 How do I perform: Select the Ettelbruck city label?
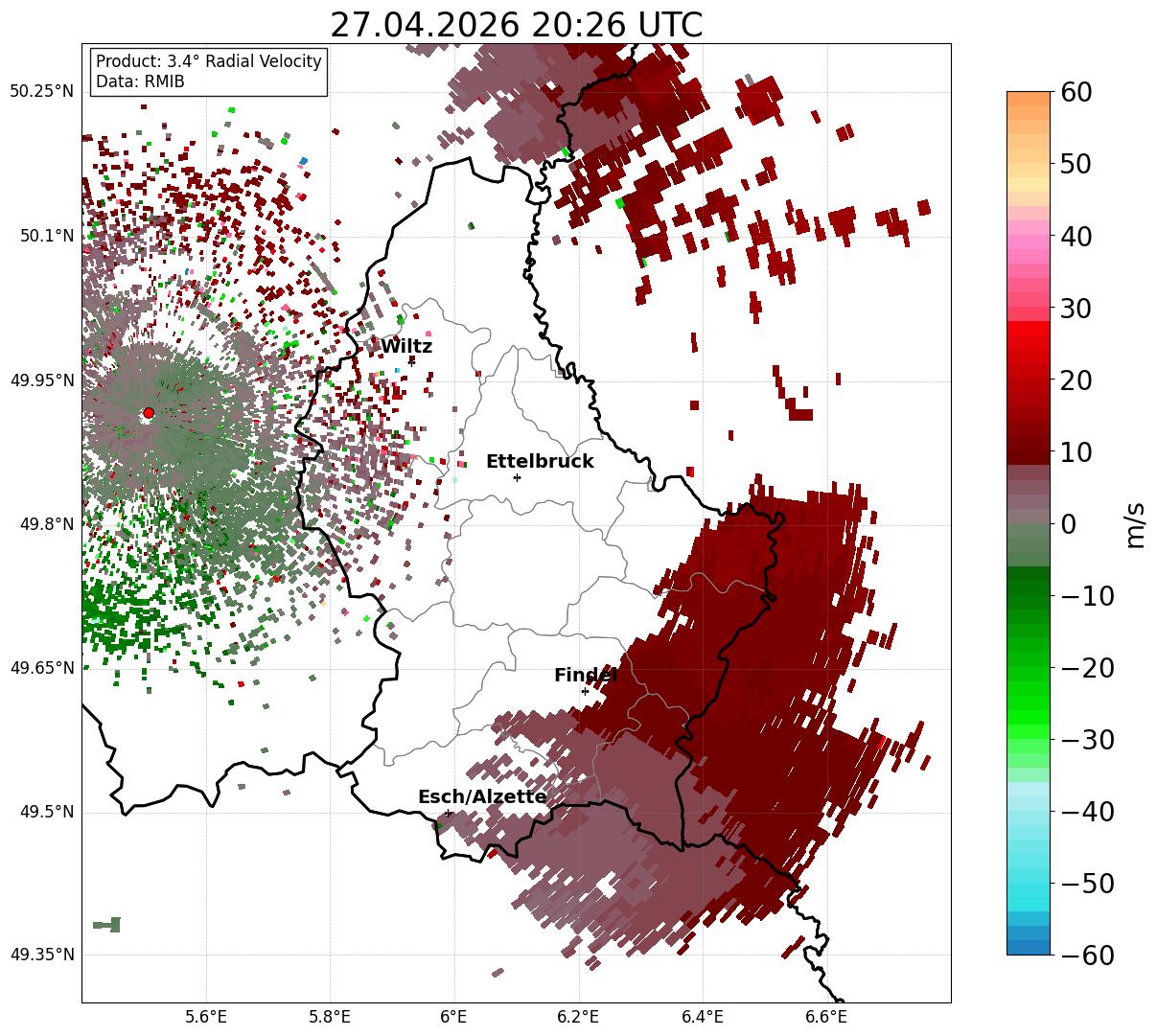(x=540, y=462)
